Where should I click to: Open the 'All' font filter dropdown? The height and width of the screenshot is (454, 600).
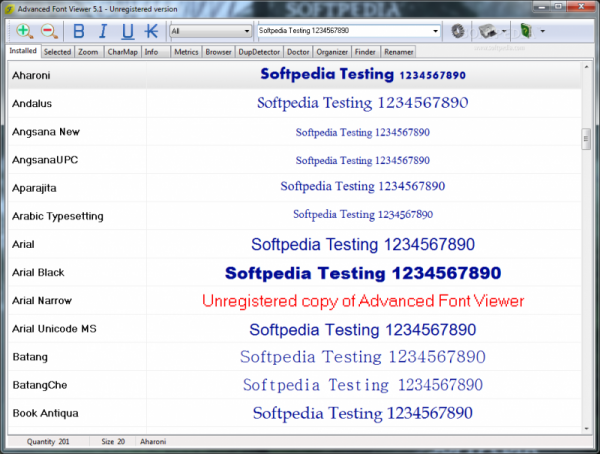pyautogui.click(x=210, y=31)
